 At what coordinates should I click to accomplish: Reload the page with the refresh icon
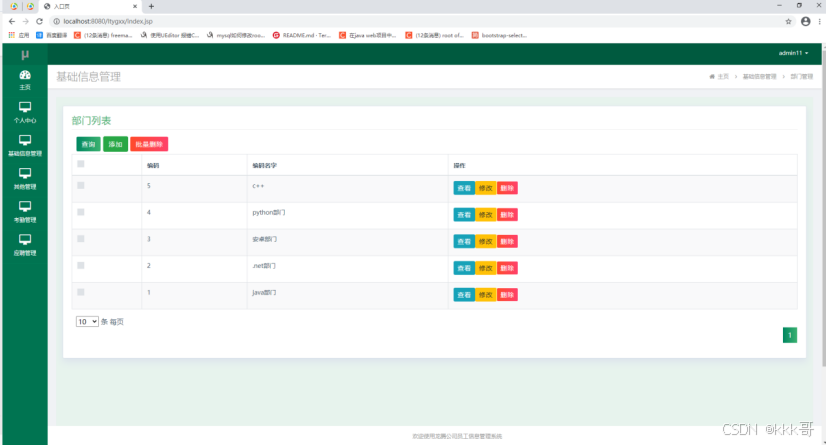[x=39, y=21]
